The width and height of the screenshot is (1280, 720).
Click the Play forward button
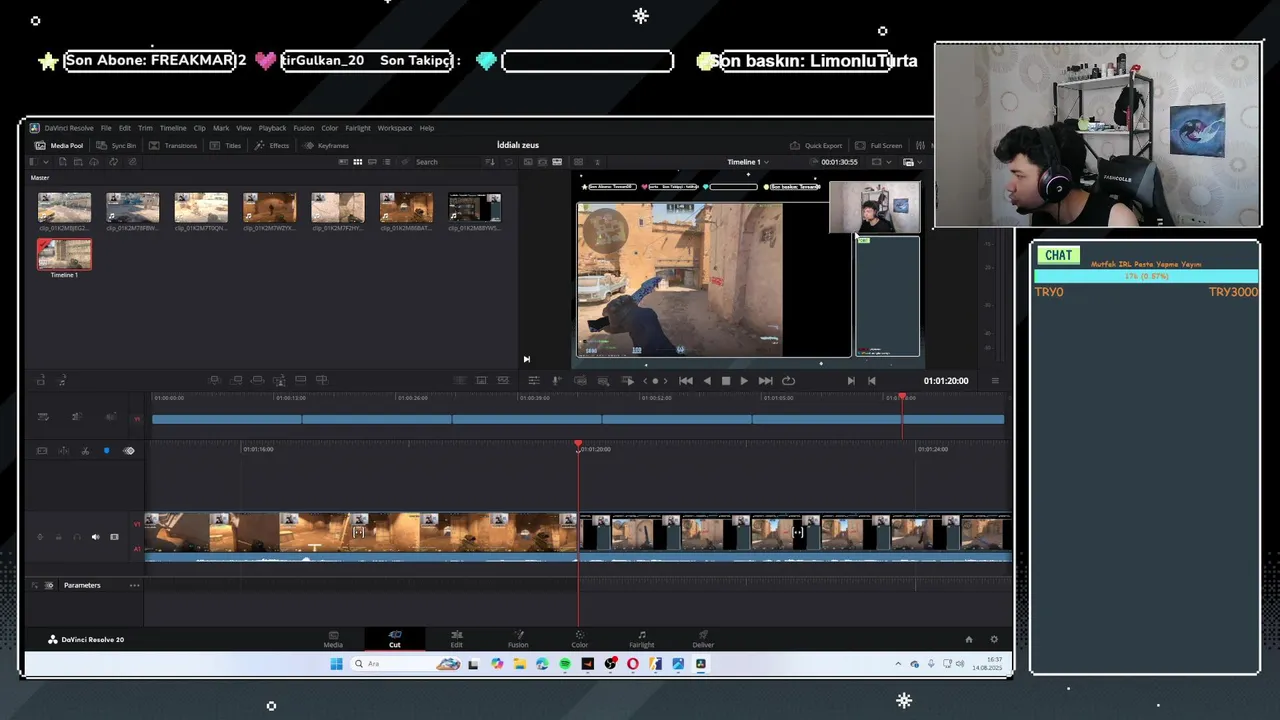pos(743,381)
